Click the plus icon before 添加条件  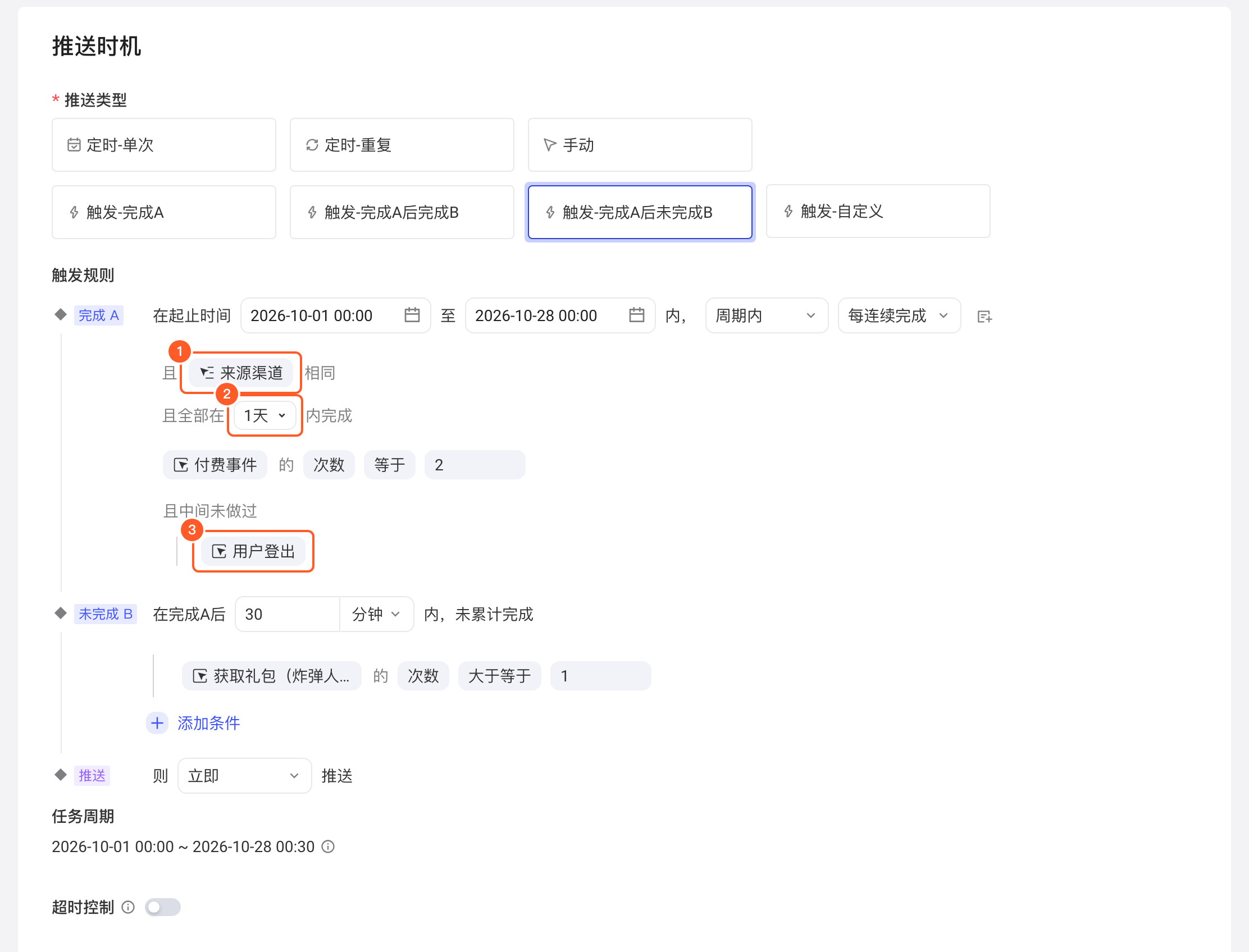157,723
